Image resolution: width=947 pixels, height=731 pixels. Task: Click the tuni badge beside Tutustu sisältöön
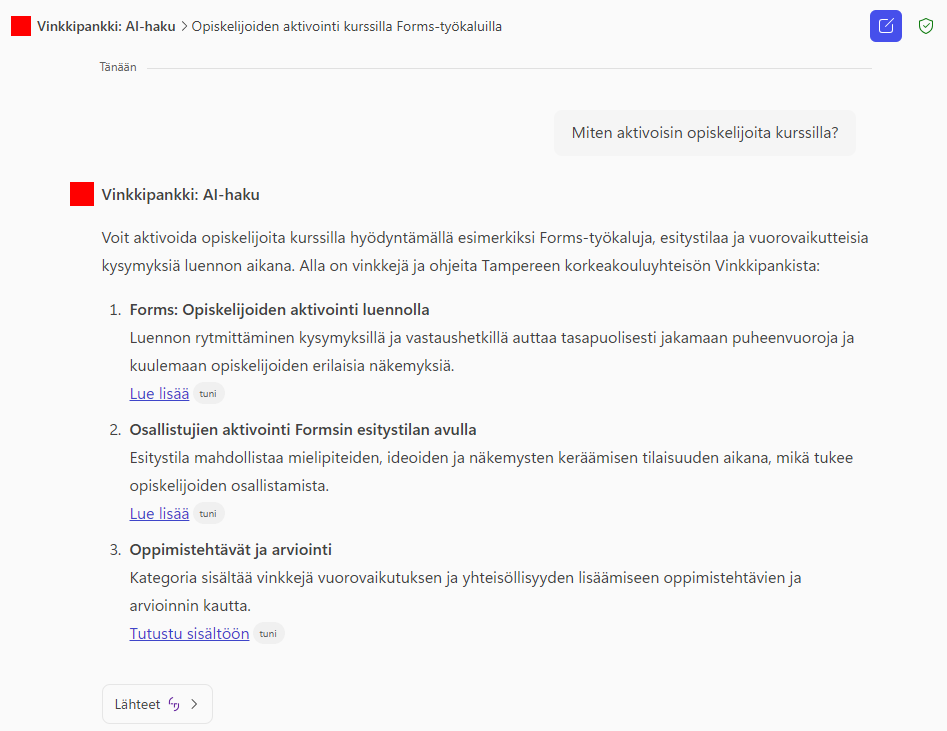tap(268, 634)
